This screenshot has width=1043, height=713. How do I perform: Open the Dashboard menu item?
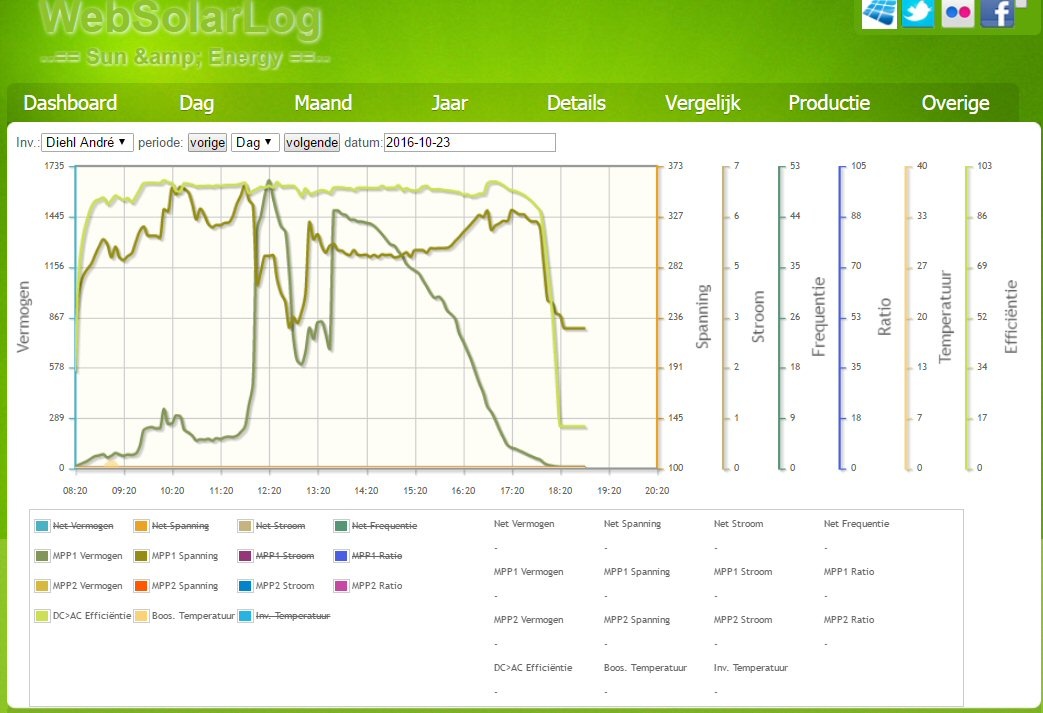point(70,103)
